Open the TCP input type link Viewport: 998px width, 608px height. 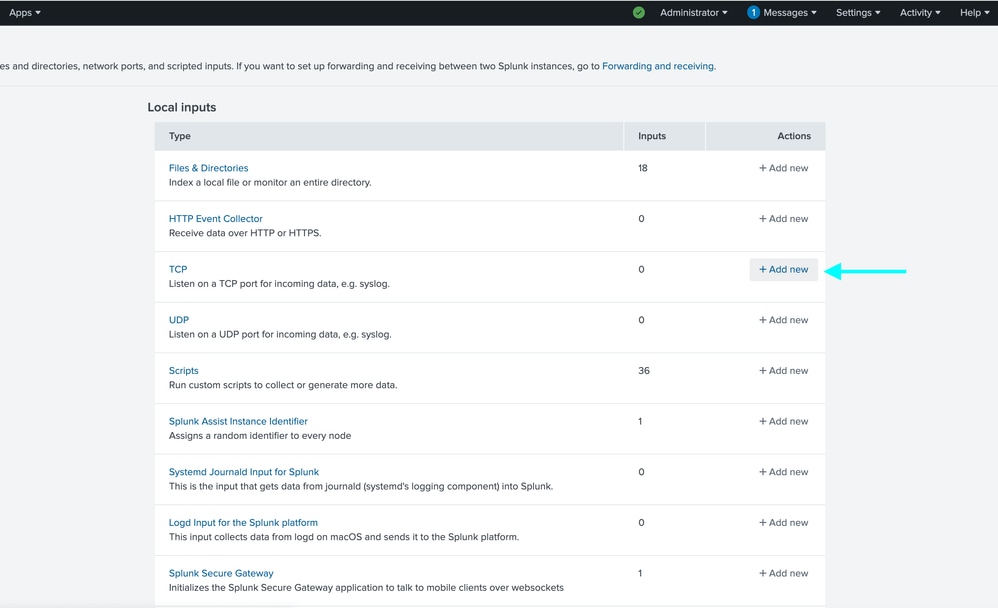pyautogui.click(x=178, y=269)
